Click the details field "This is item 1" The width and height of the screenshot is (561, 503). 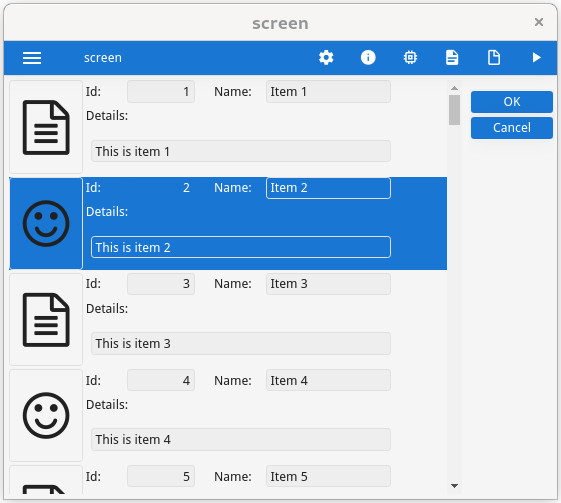coord(240,151)
